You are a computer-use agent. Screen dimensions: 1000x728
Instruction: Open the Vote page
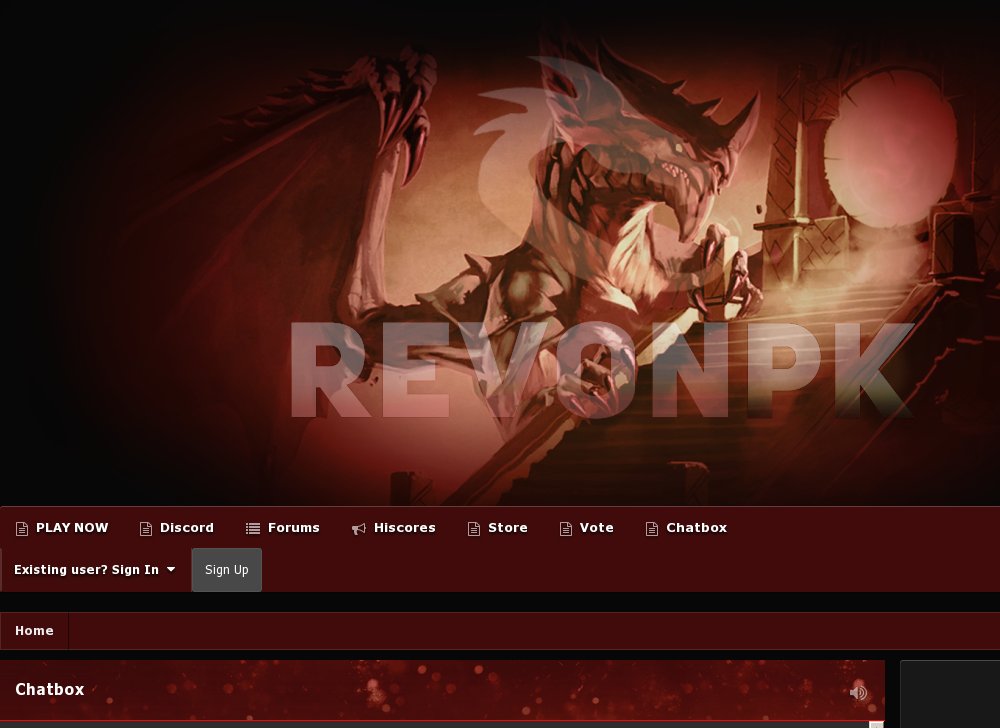pyautogui.click(x=587, y=528)
